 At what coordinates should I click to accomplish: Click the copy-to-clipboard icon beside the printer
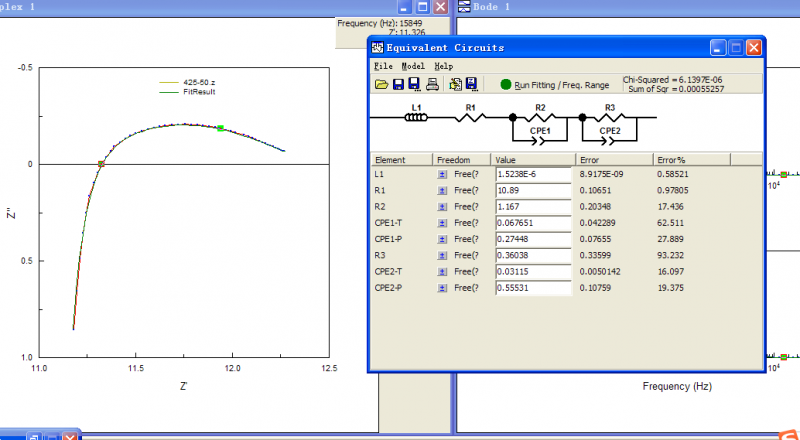click(x=455, y=85)
